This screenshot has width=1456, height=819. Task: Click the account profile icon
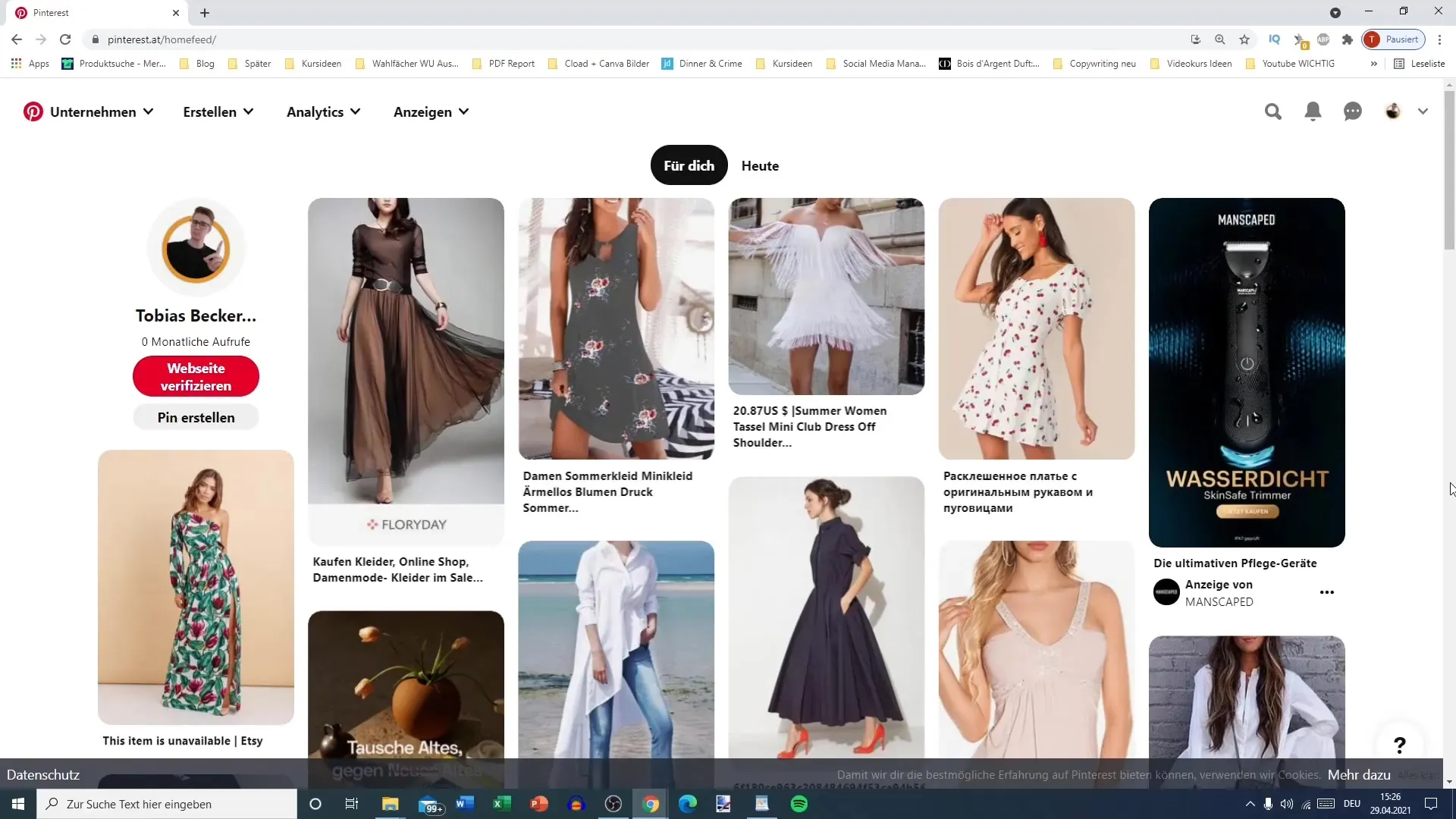(1392, 111)
